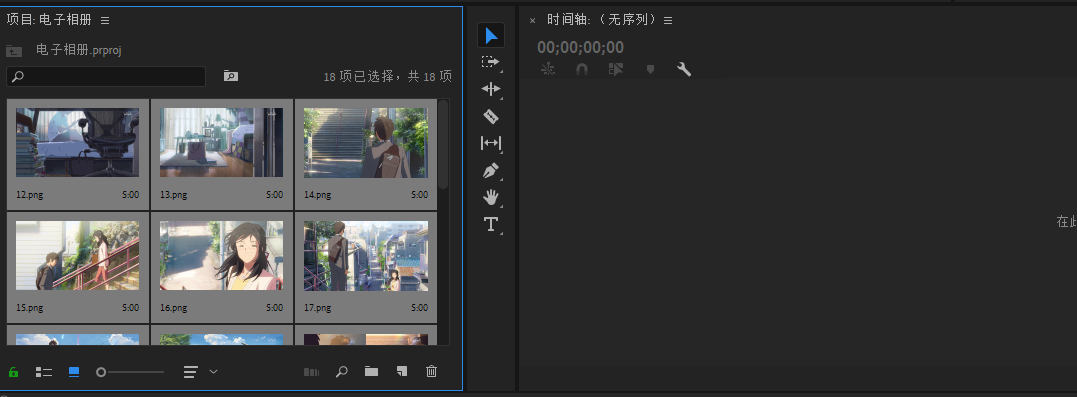The height and width of the screenshot is (397, 1077).
Task: Select the Hand tool
Action: [x=490, y=198]
